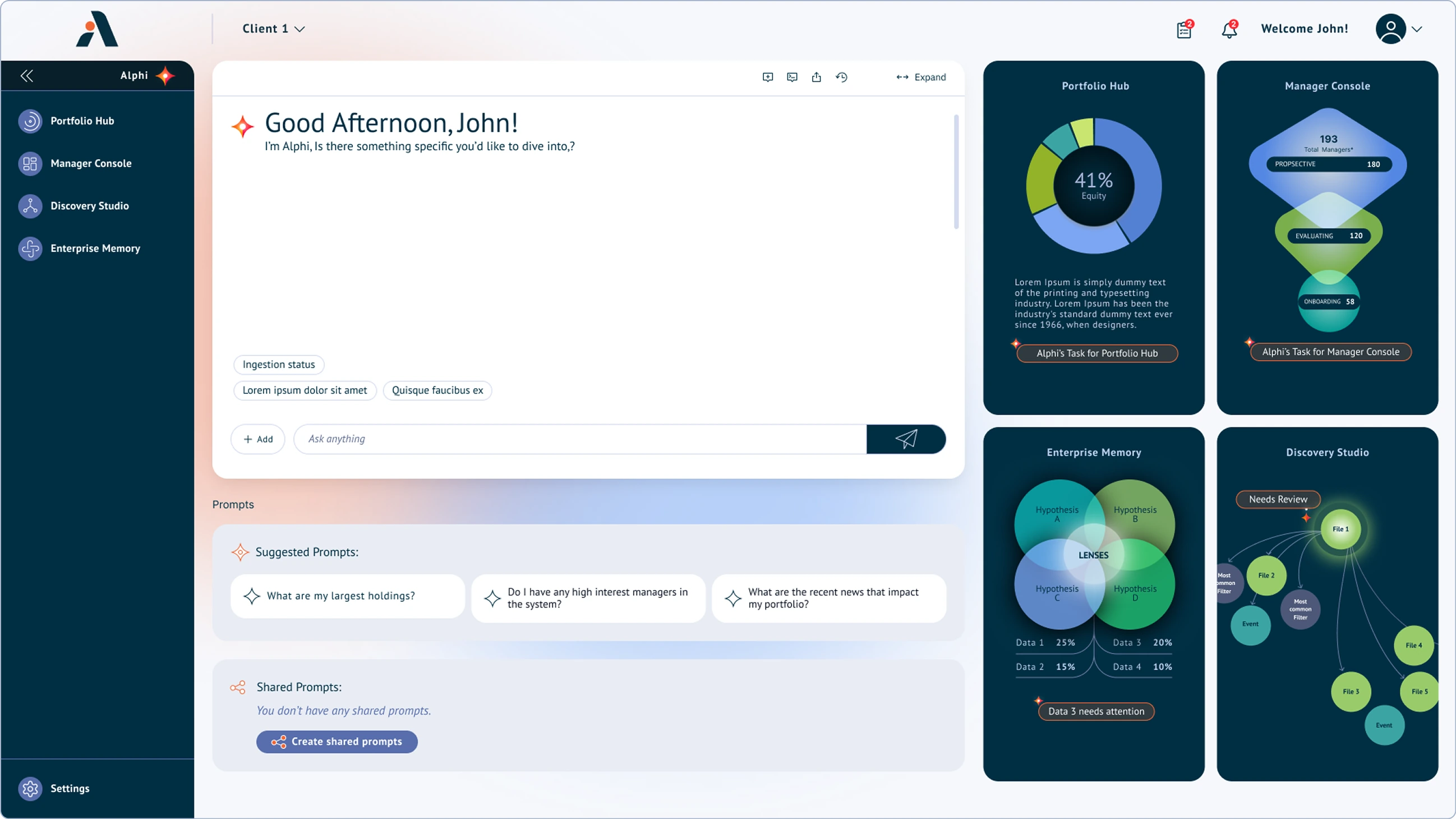Click Create shared prompts button

click(337, 742)
